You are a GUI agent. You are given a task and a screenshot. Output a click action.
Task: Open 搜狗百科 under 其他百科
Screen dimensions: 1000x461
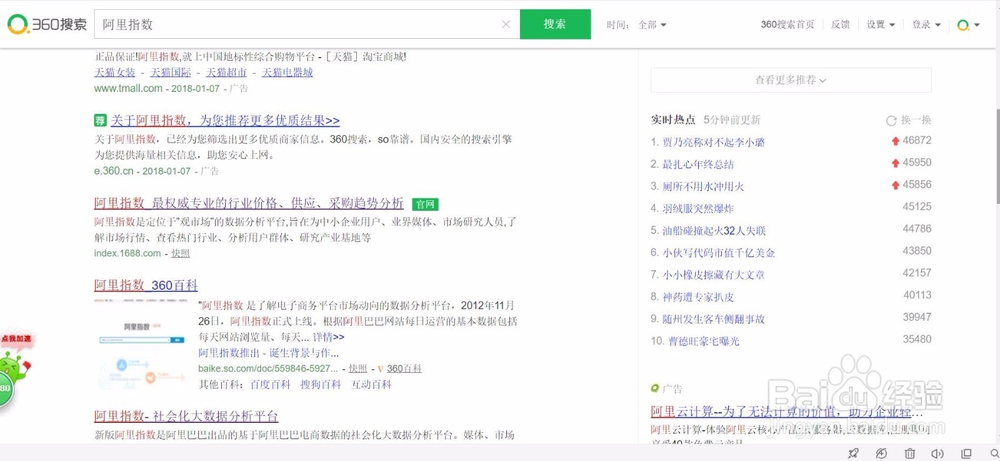[x=321, y=384]
